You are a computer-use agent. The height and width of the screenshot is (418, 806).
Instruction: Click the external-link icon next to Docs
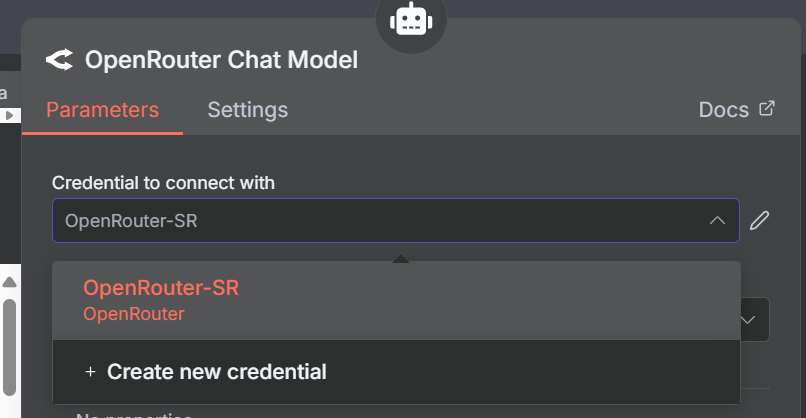pos(766,108)
